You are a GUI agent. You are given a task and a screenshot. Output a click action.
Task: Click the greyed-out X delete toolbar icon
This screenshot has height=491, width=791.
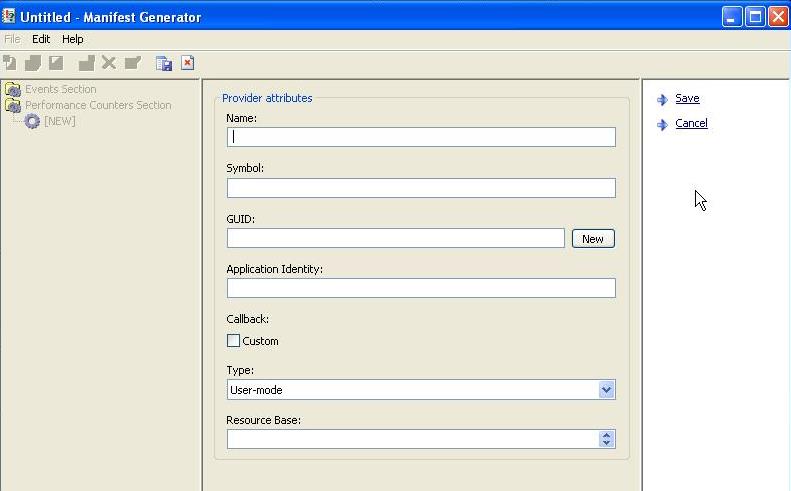108,63
